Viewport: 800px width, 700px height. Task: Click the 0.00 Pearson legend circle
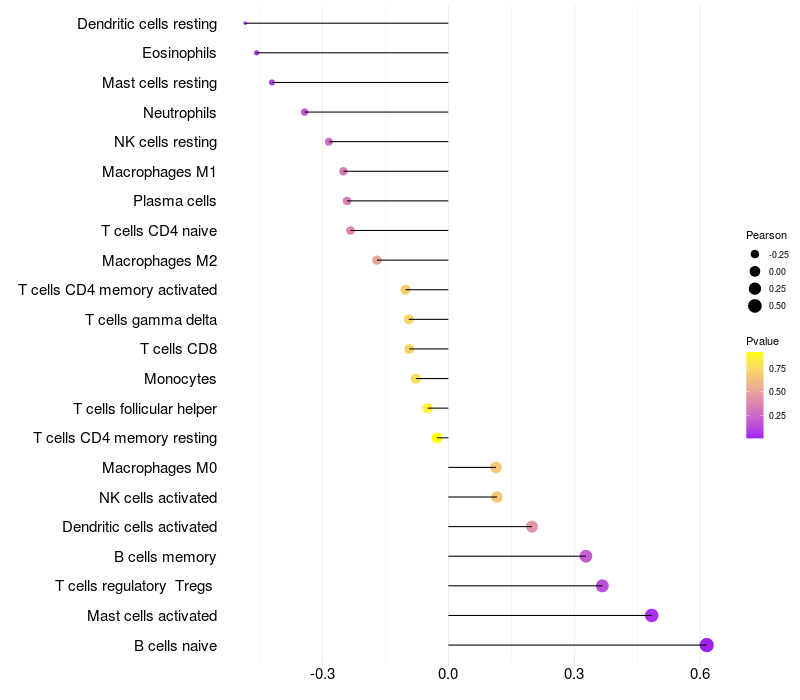[755, 271]
